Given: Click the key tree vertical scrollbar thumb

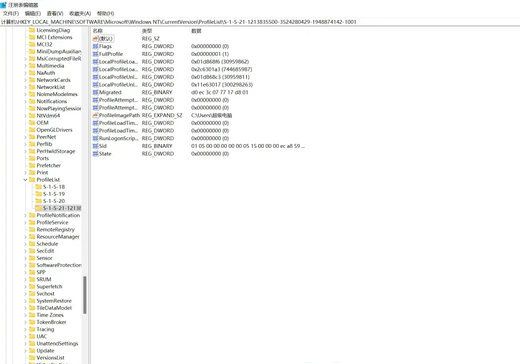Looking at the screenshot, I should (85, 295).
